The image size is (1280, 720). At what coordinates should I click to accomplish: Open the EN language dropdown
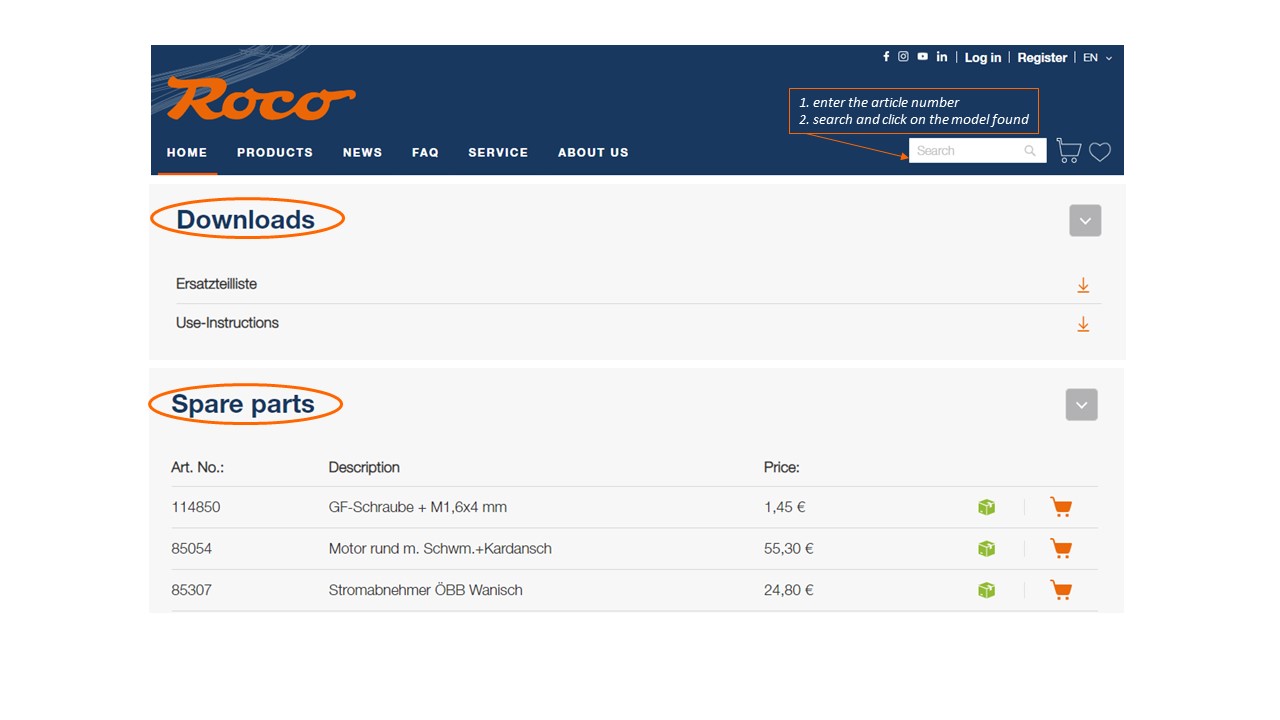pos(1097,58)
